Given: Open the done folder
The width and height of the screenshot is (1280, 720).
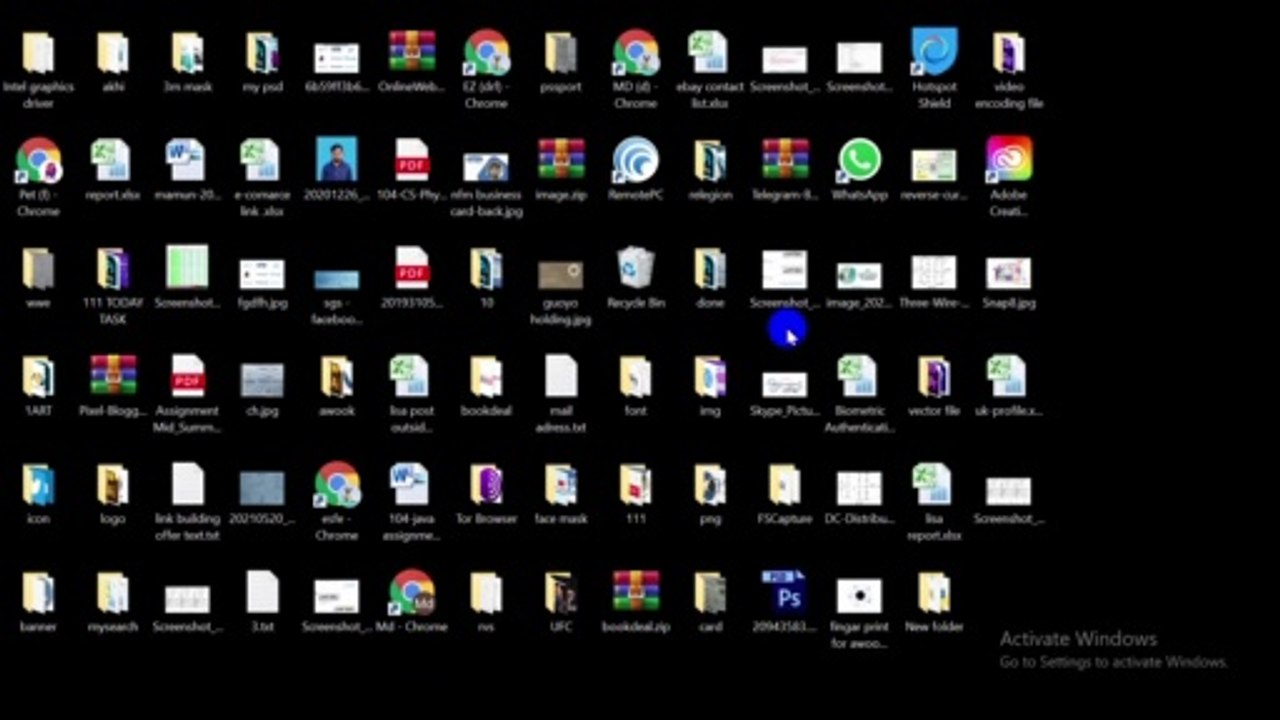Looking at the screenshot, I should [710, 269].
